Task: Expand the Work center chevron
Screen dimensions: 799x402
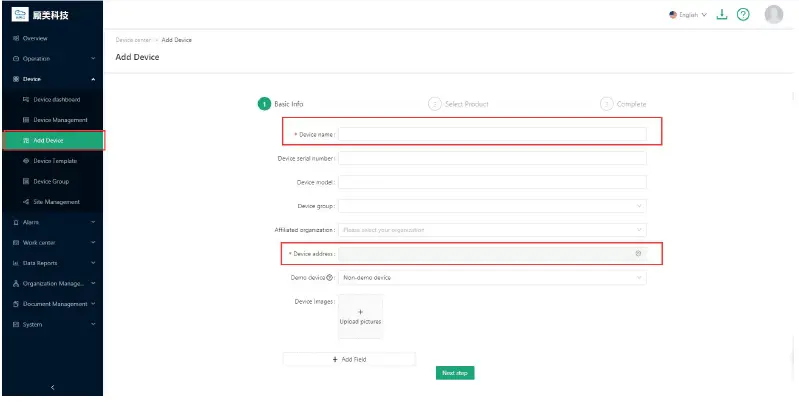Action: 93,243
